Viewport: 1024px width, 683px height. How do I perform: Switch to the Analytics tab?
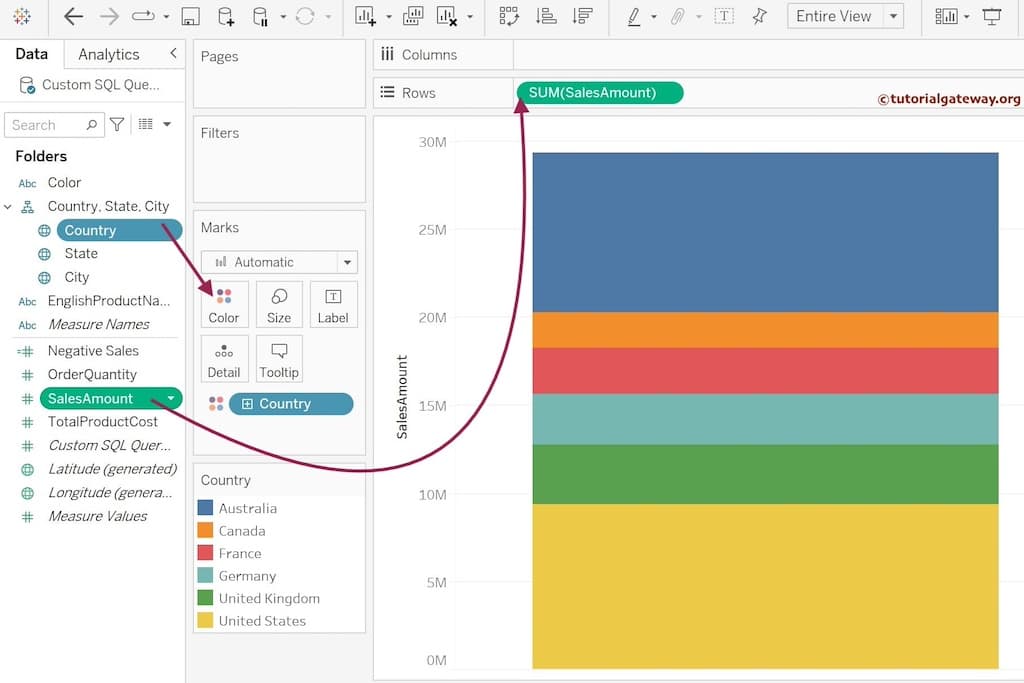(x=108, y=54)
